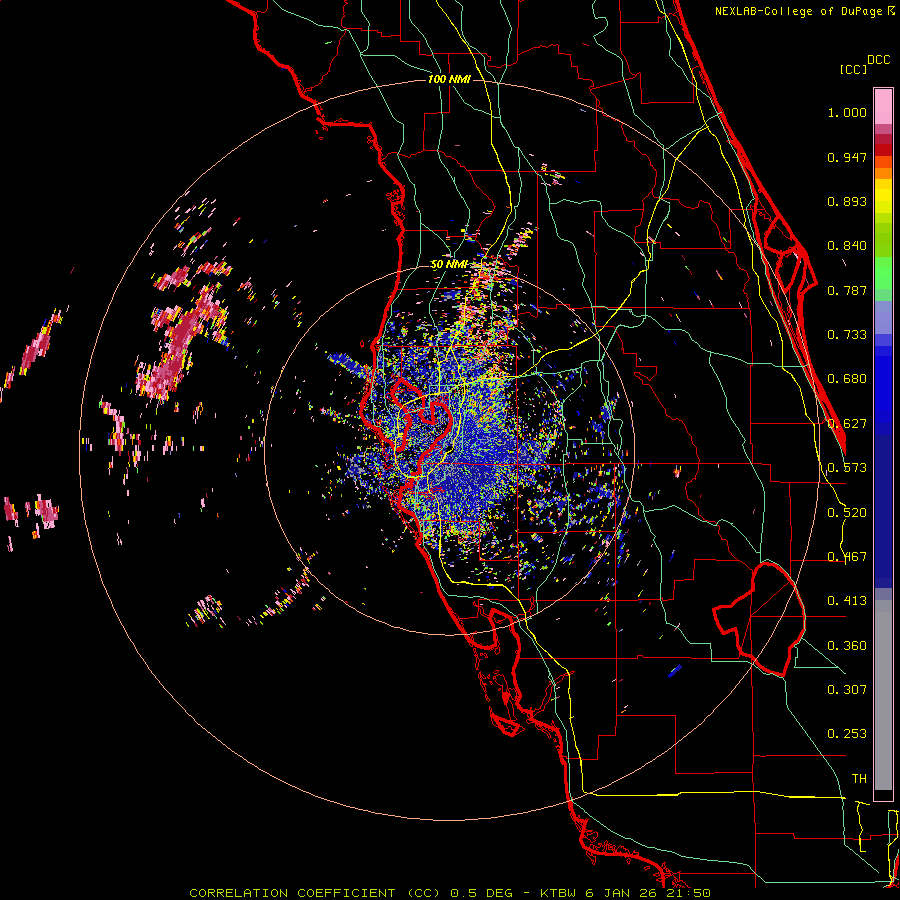Screen dimensions: 900x900
Task: Click the 100 NMI range ring label
Action: pos(449,79)
